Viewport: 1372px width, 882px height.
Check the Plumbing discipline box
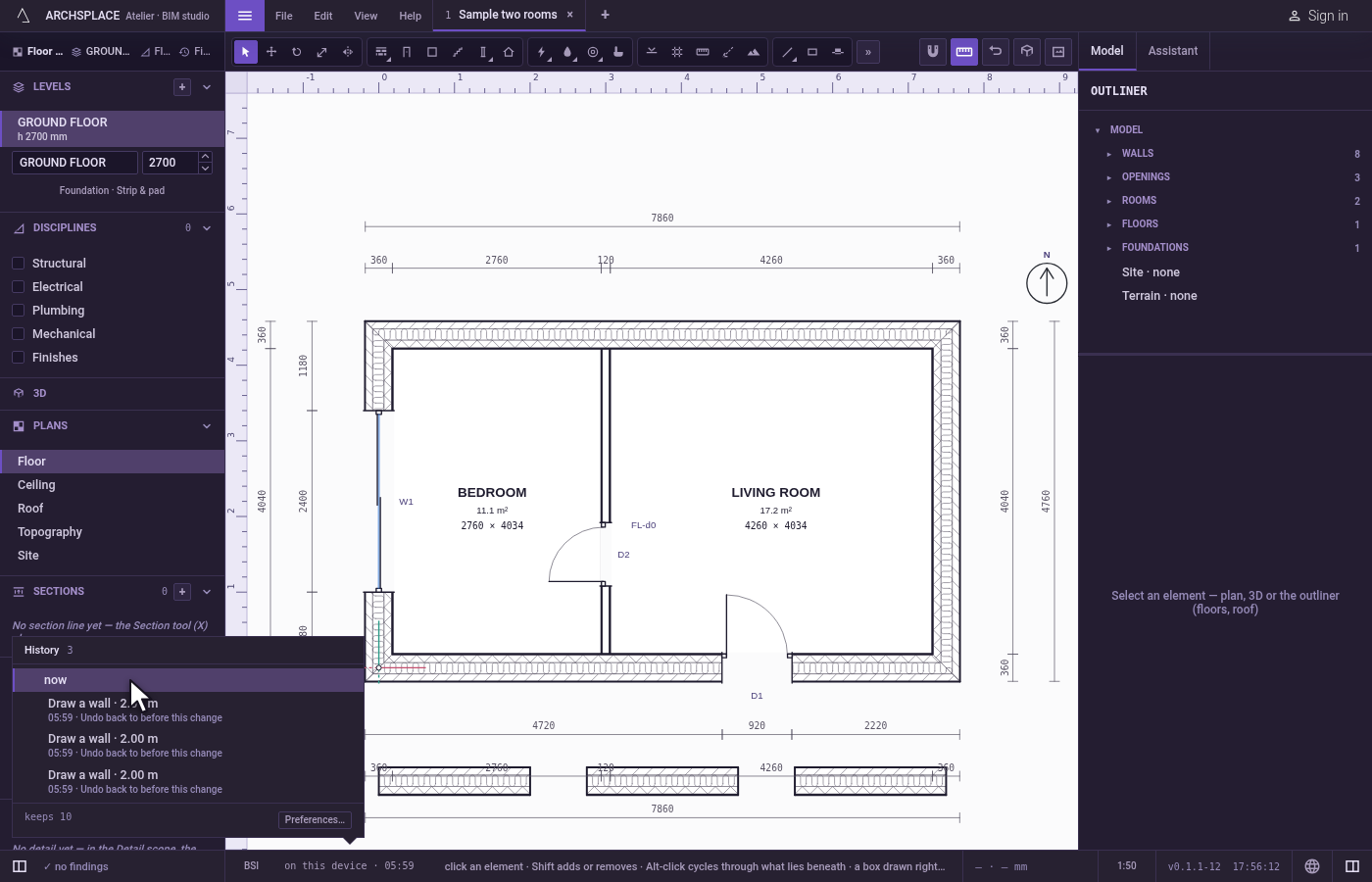point(18,311)
